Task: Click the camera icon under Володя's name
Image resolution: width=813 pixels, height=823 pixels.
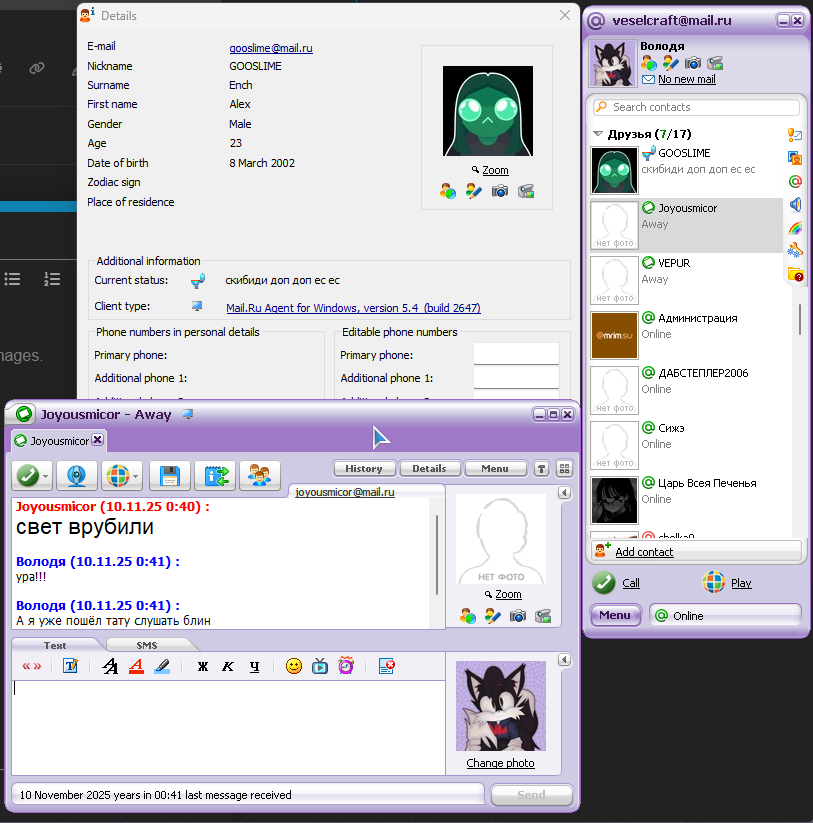Action: 692,63
